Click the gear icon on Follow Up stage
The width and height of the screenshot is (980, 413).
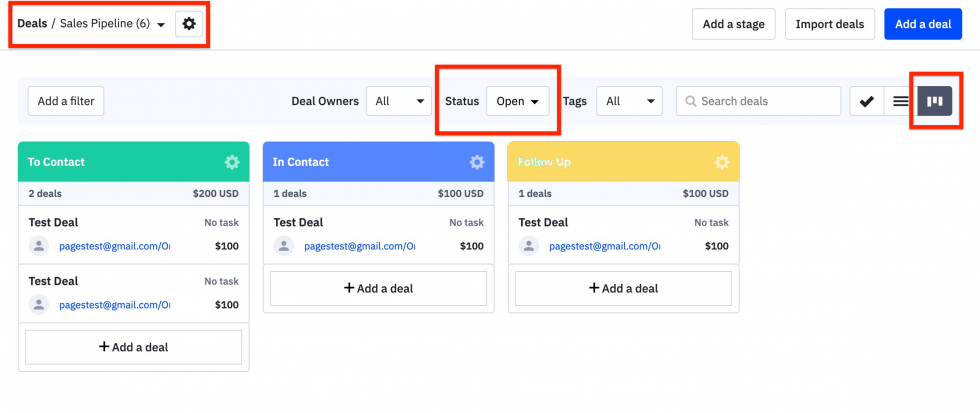[x=722, y=162]
